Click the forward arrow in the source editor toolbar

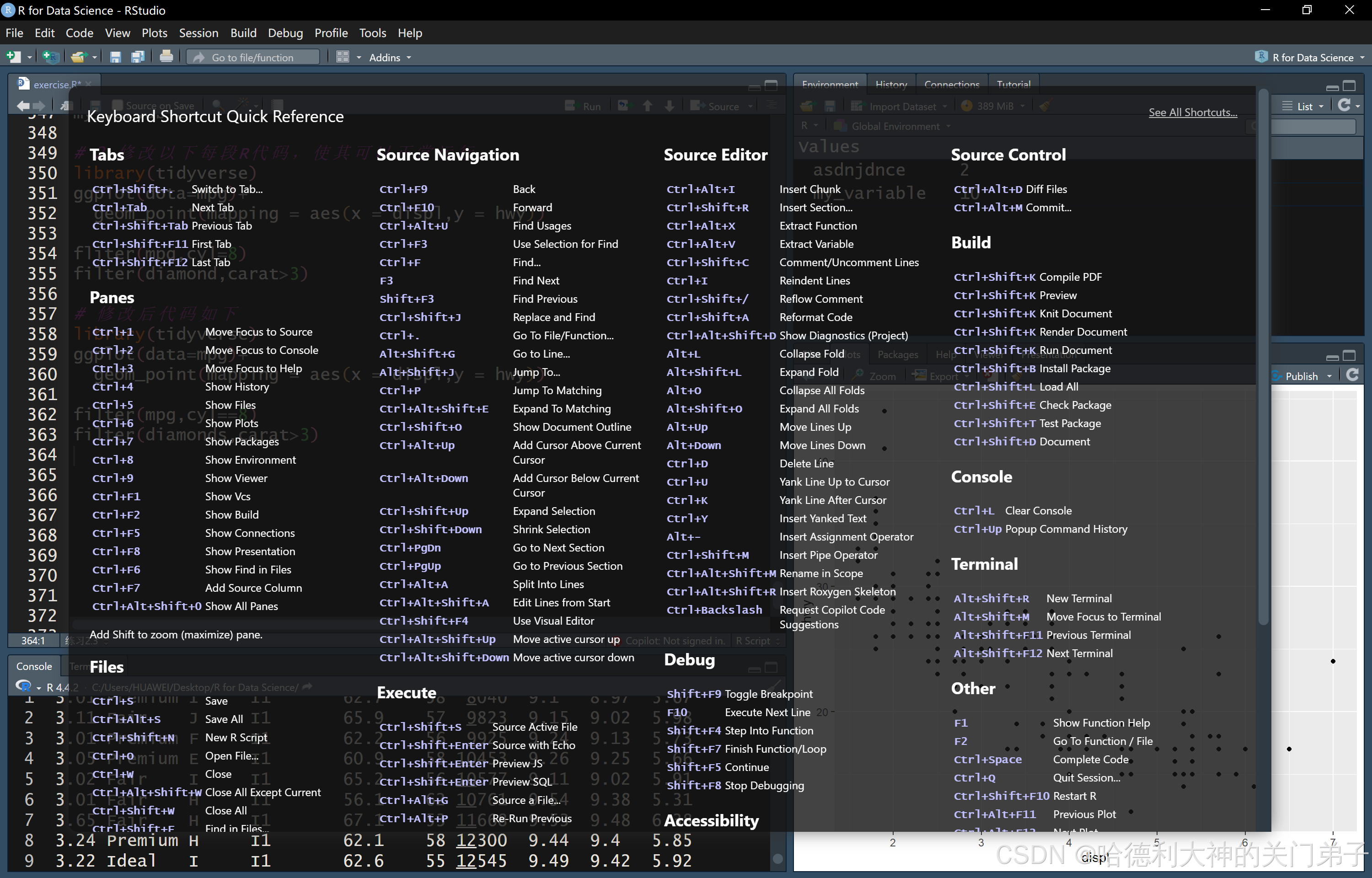click(39, 106)
